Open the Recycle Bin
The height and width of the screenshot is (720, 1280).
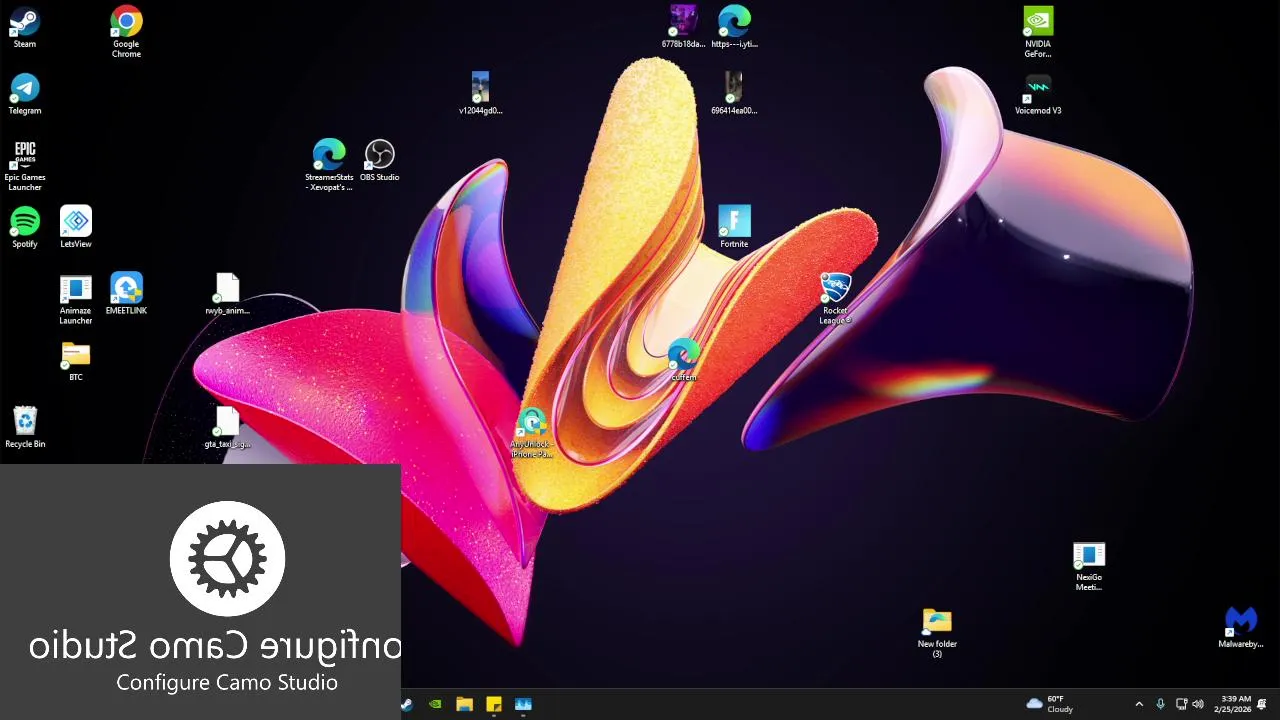point(25,428)
